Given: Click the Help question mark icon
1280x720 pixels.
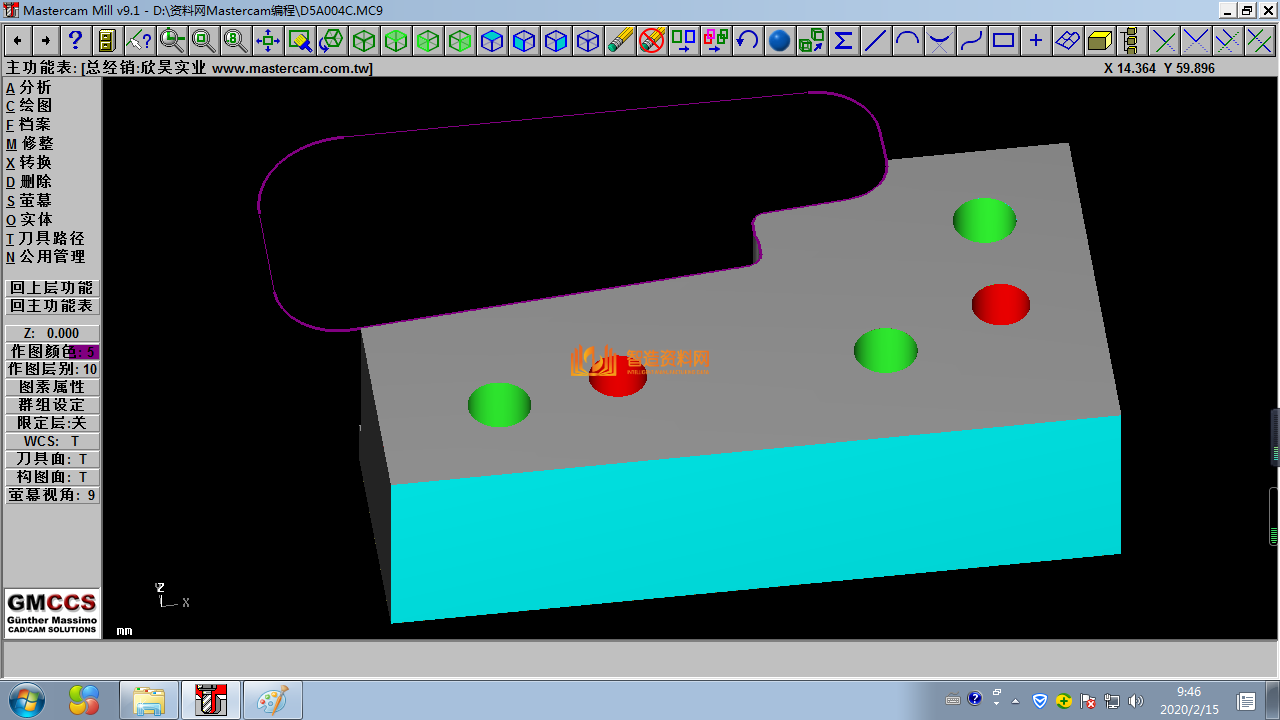Looking at the screenshot, I should (x=75, y=41).
